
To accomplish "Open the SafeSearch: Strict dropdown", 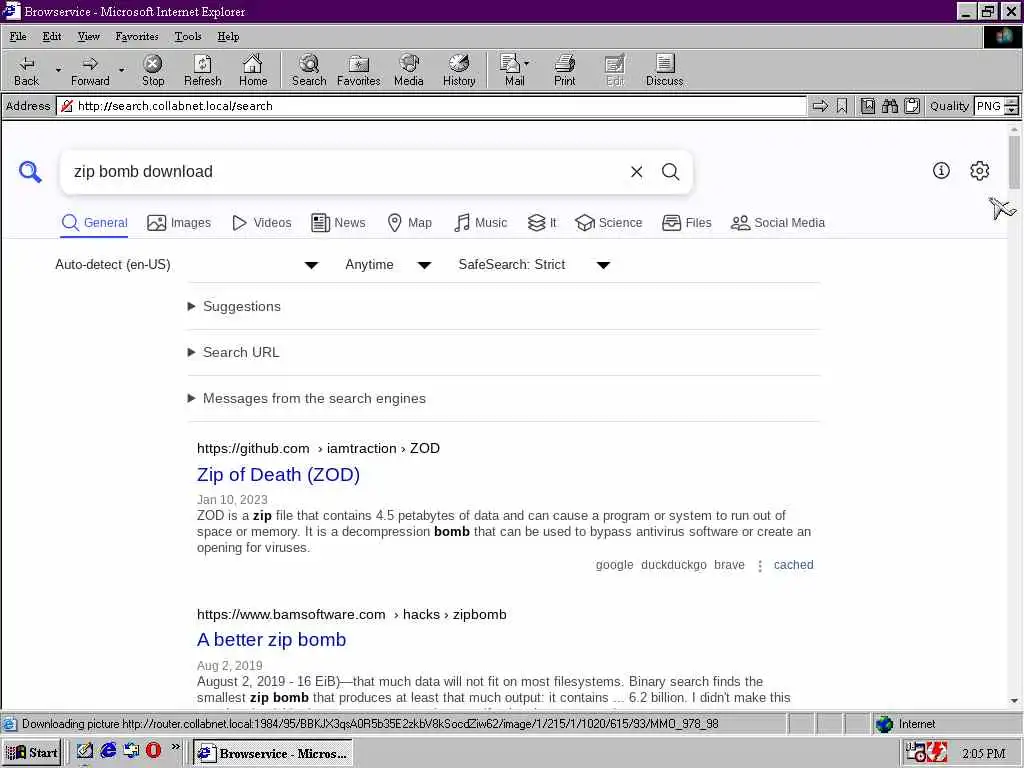I will pos(534,264).
